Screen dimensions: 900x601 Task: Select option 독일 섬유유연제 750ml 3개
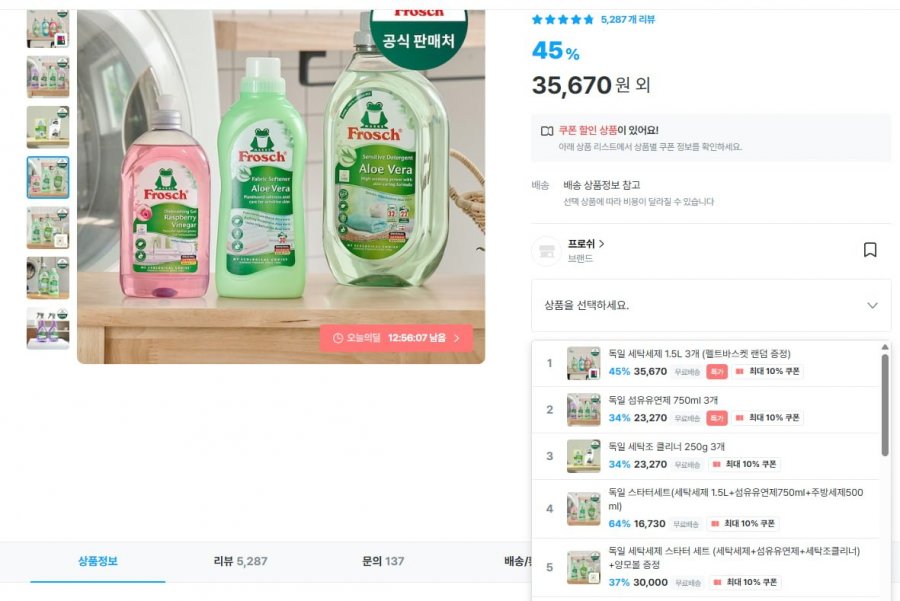(x=667, y=401)
